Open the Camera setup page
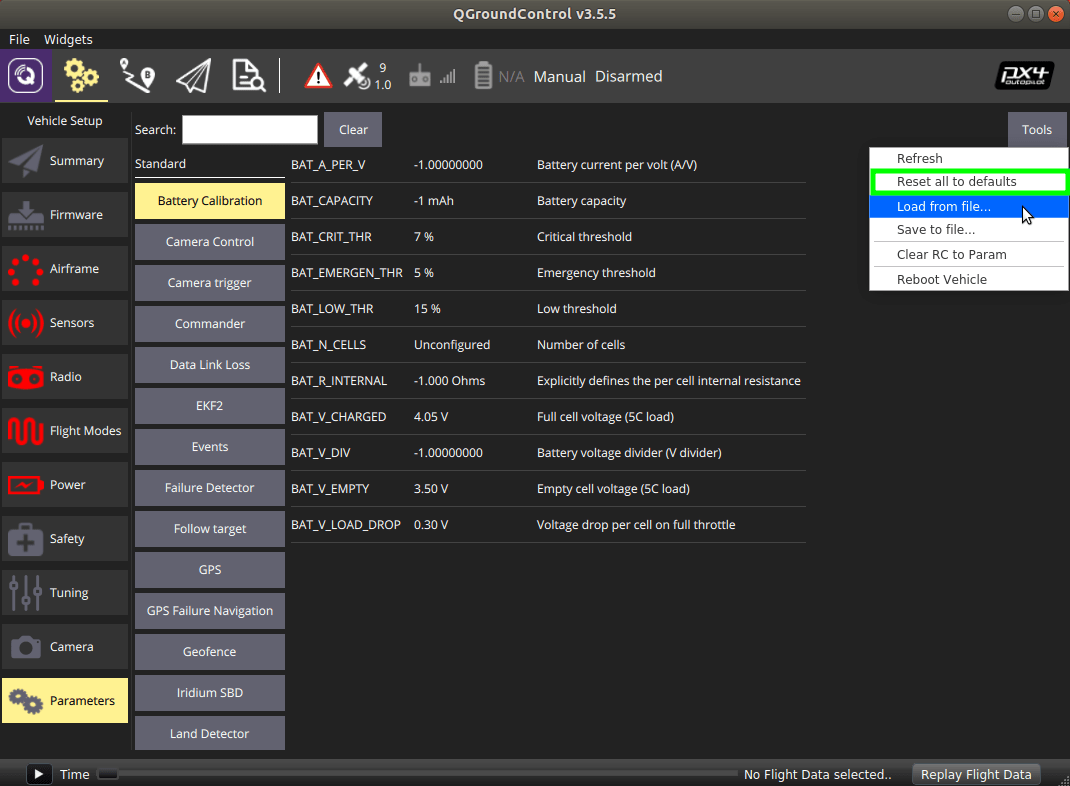Viewport: 1070px width, 786px height. 65,647
